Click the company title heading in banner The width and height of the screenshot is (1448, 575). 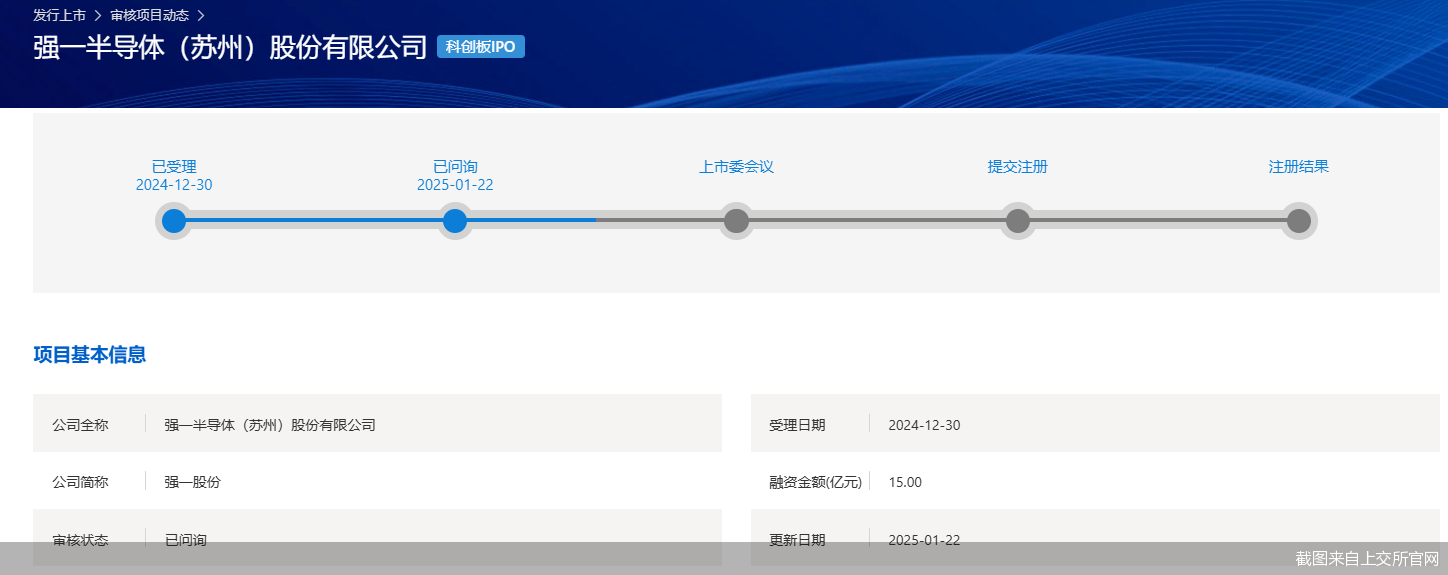click(230, 48)
